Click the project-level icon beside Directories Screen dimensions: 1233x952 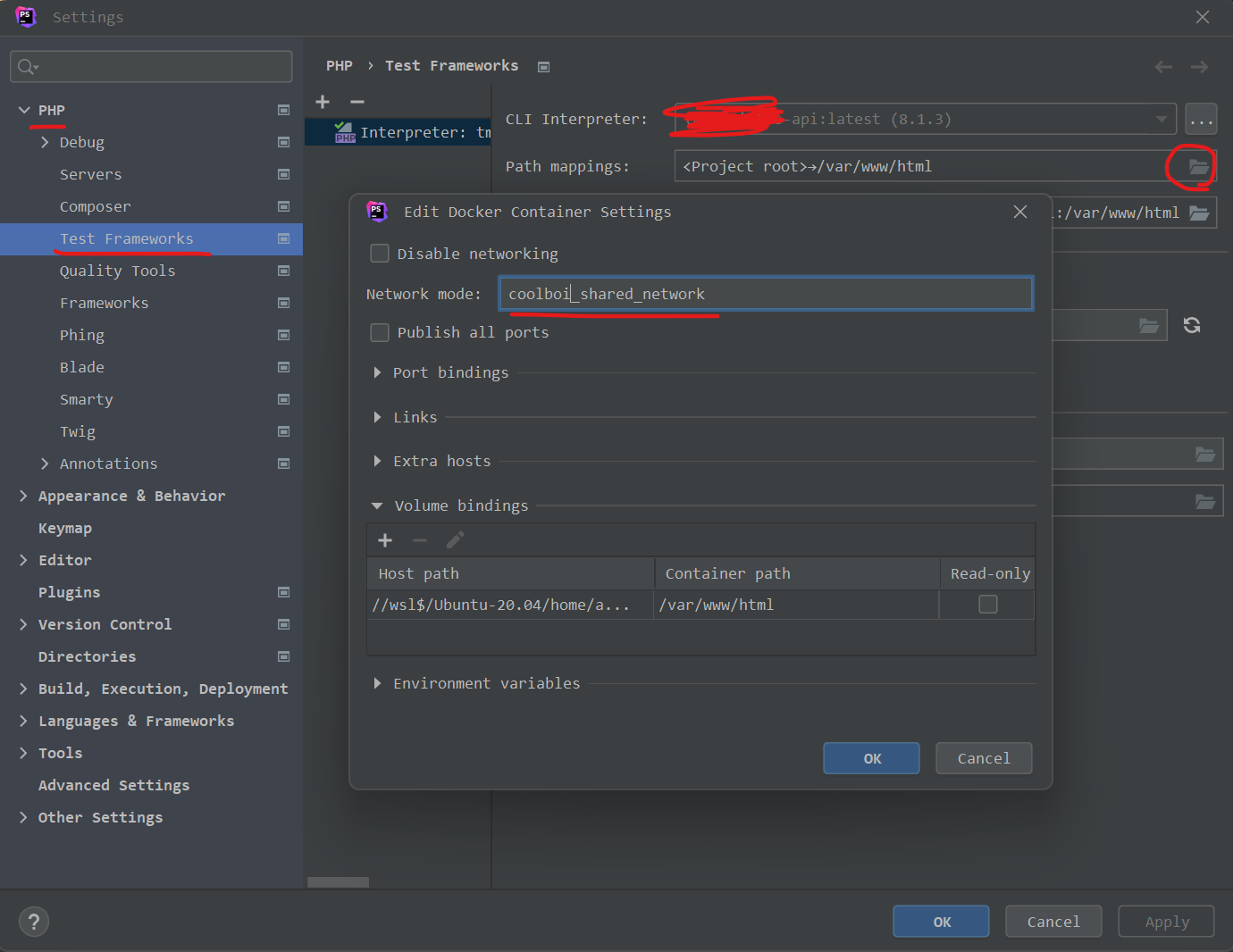pyautogui.click(x=283, y=656)
